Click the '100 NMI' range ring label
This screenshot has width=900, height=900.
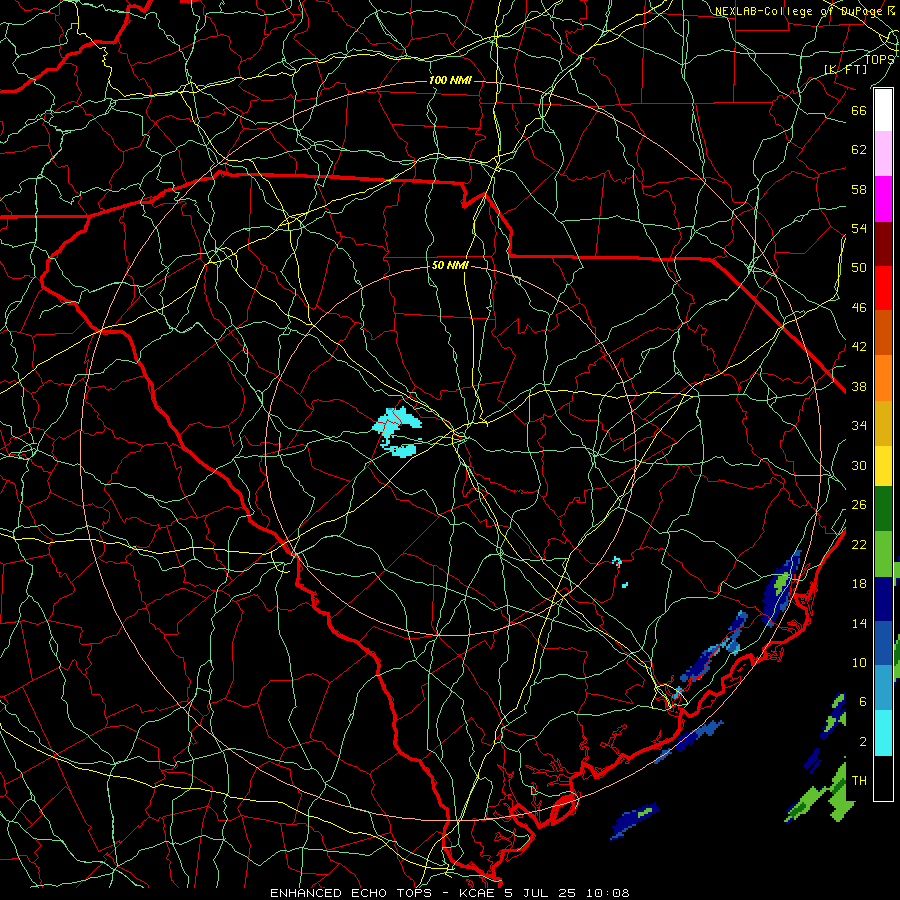click(x=450, y=80)
